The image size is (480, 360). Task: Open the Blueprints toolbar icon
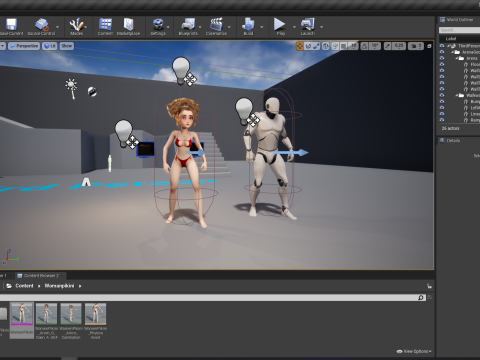point(188,25)
